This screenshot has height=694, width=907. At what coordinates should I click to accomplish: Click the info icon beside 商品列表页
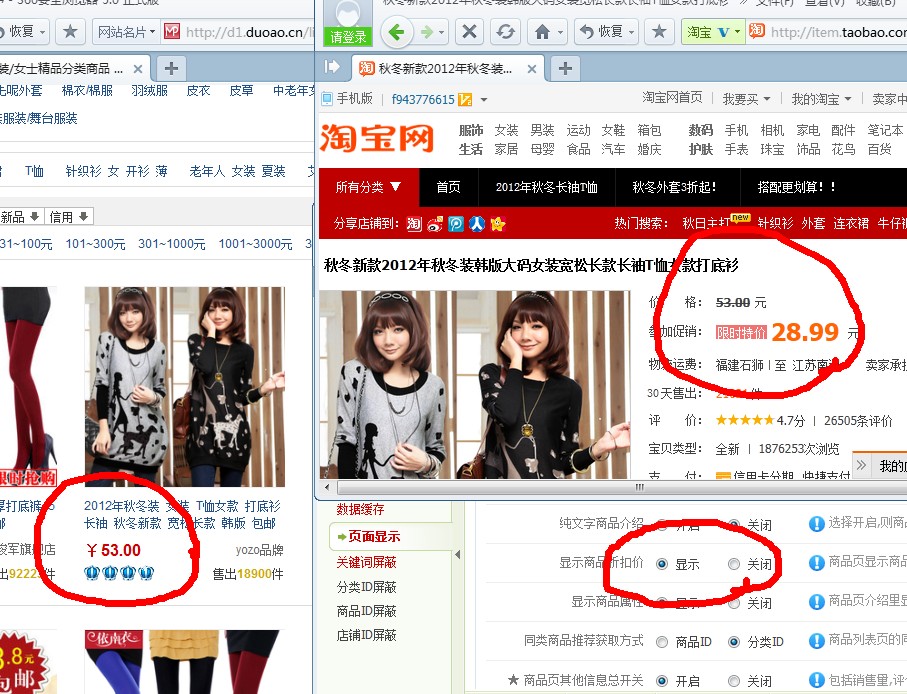coord(816,641)
